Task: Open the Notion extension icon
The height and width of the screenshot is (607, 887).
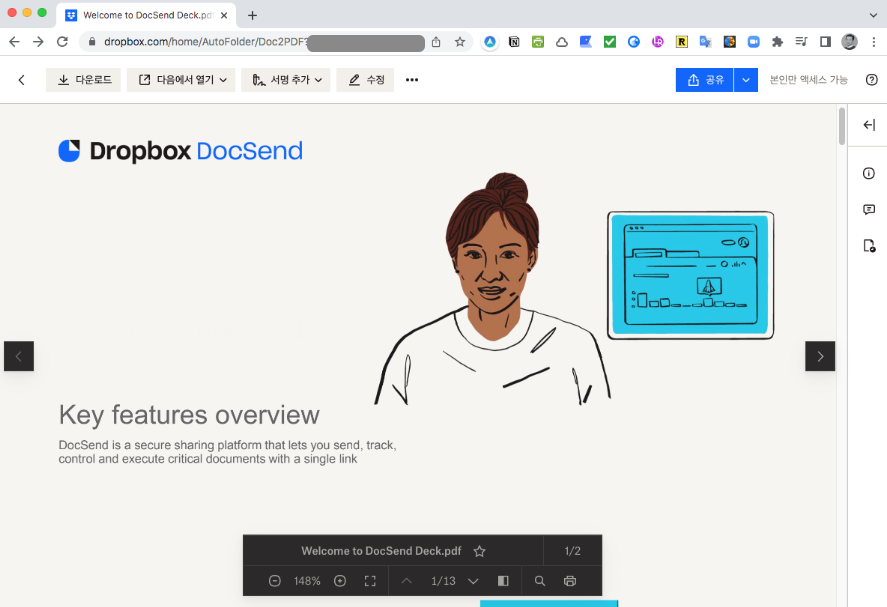Action: [514, 42]
